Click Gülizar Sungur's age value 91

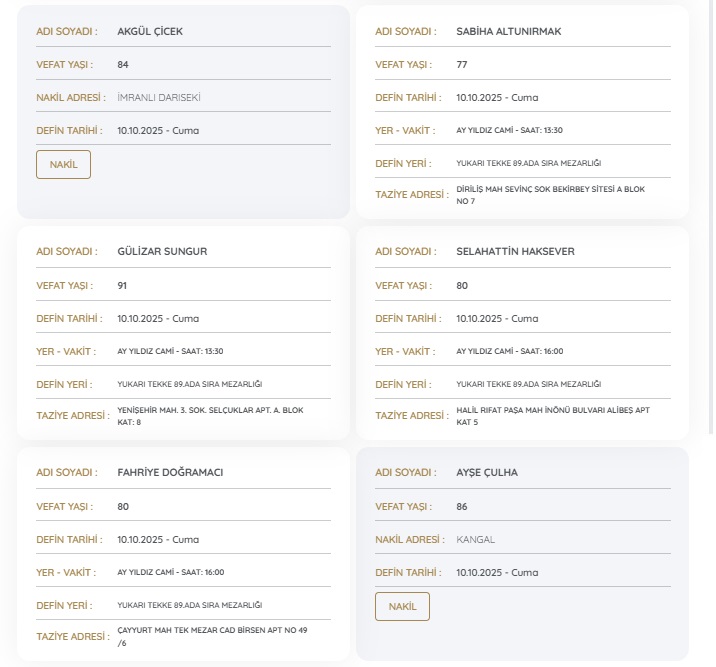click(122, 285)
